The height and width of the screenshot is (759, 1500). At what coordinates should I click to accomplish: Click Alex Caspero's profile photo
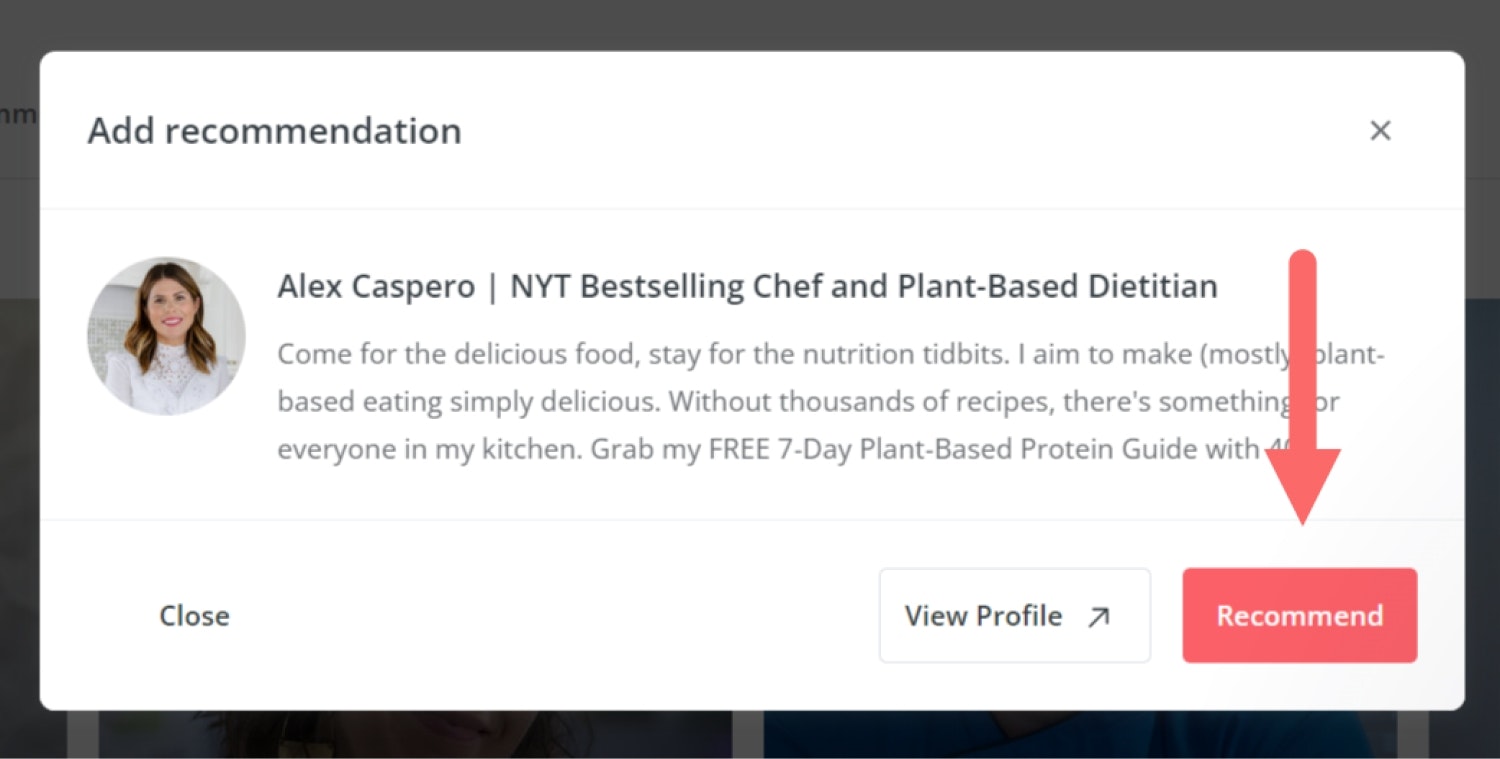click(166, 336)
